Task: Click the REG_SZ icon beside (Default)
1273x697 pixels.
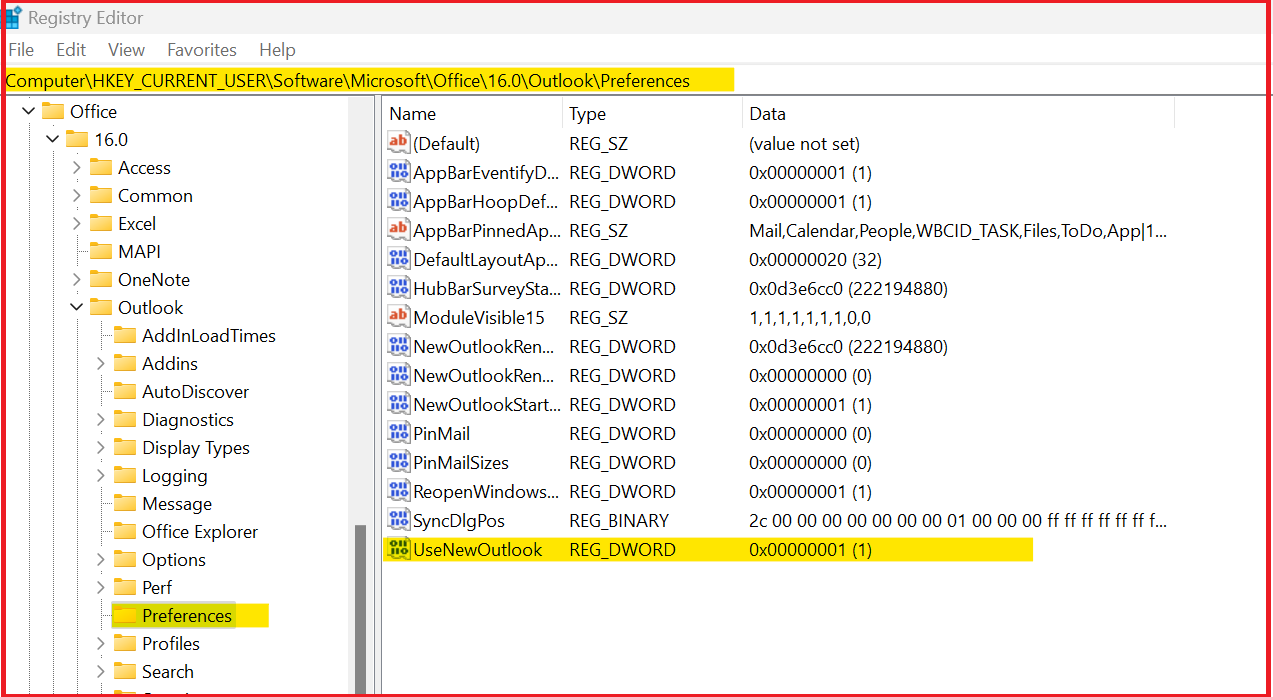Action: coord(398,143)
